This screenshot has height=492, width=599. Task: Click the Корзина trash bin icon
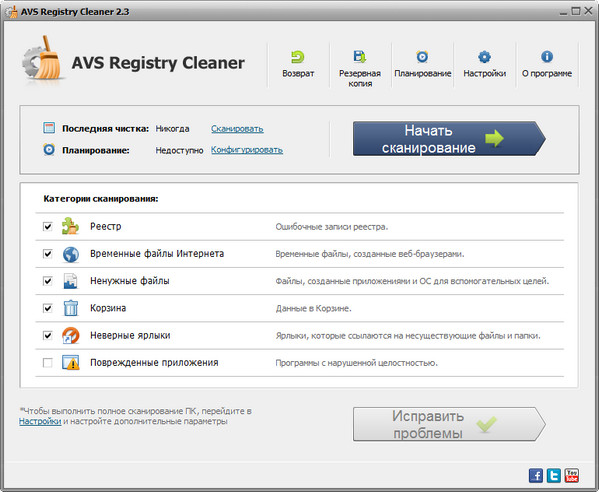click(x=71, y=308)
